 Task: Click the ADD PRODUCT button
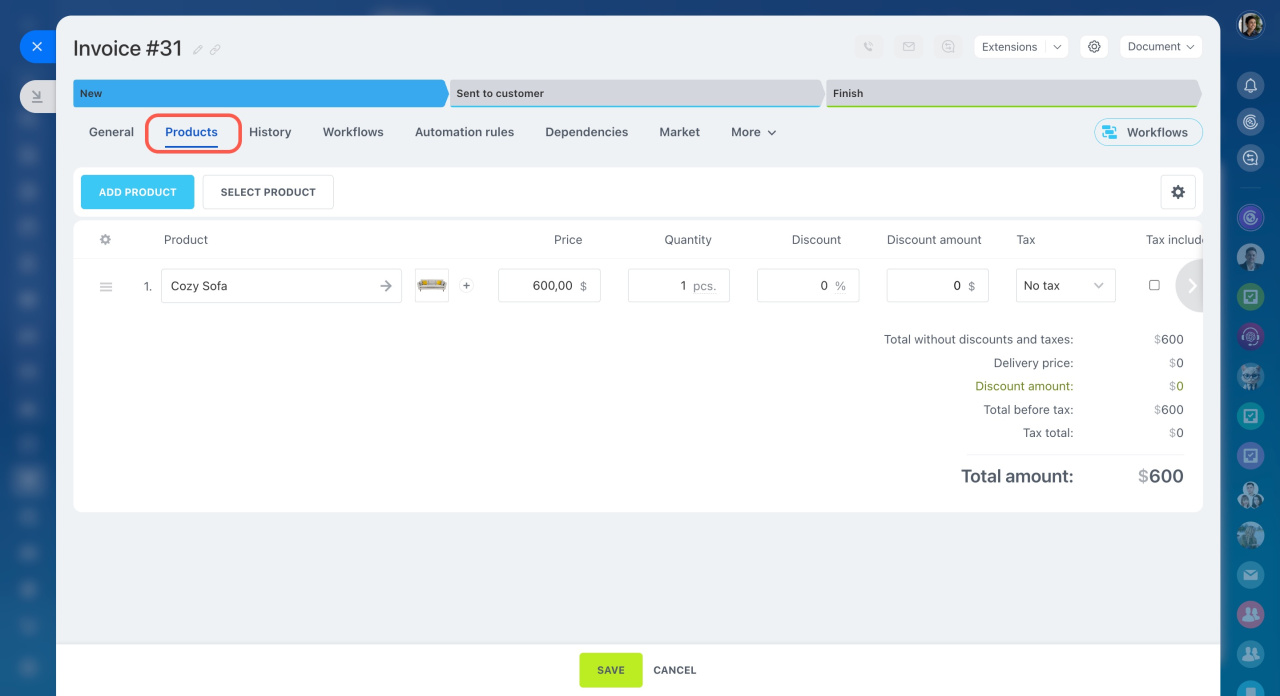(137, 192)
